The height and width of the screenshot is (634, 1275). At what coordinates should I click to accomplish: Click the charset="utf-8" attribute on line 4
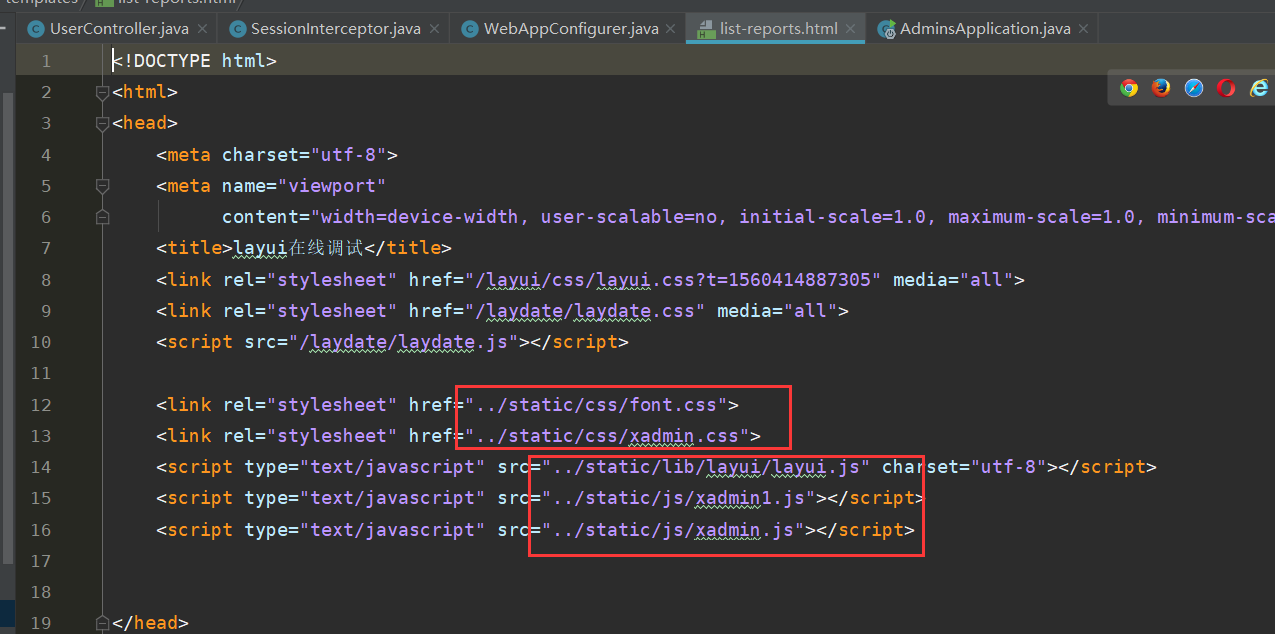pyautogui.click(x=304, y=155)
